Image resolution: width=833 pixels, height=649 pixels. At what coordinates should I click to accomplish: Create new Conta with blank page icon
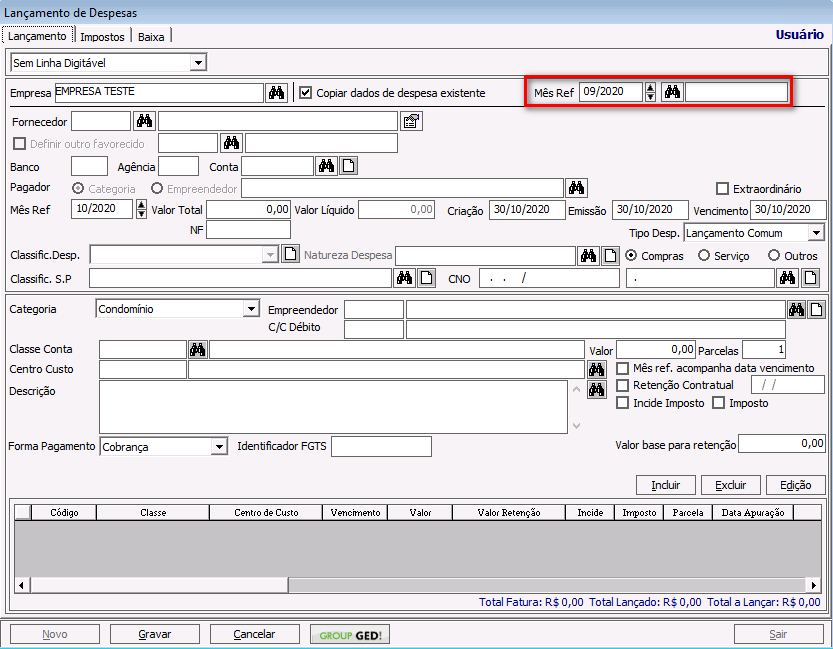[348, 166]
